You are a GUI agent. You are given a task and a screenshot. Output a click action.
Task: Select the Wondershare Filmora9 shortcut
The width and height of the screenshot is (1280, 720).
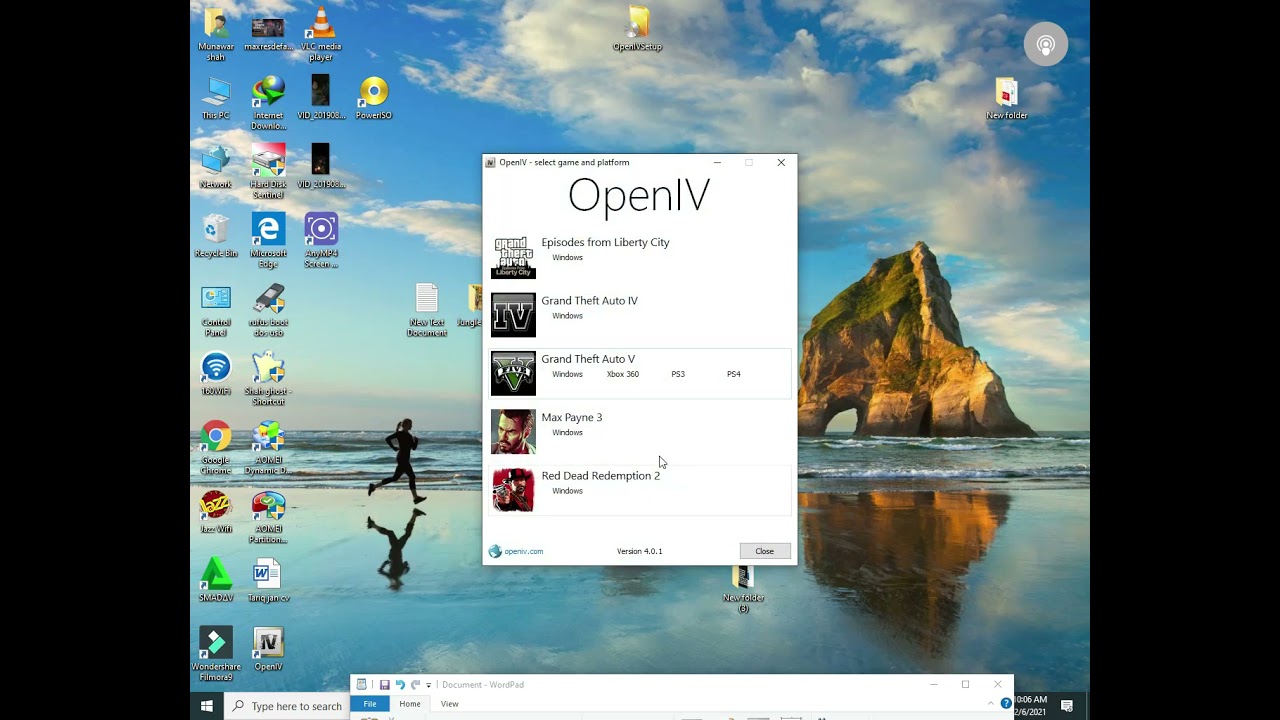(x=216, y=654)
